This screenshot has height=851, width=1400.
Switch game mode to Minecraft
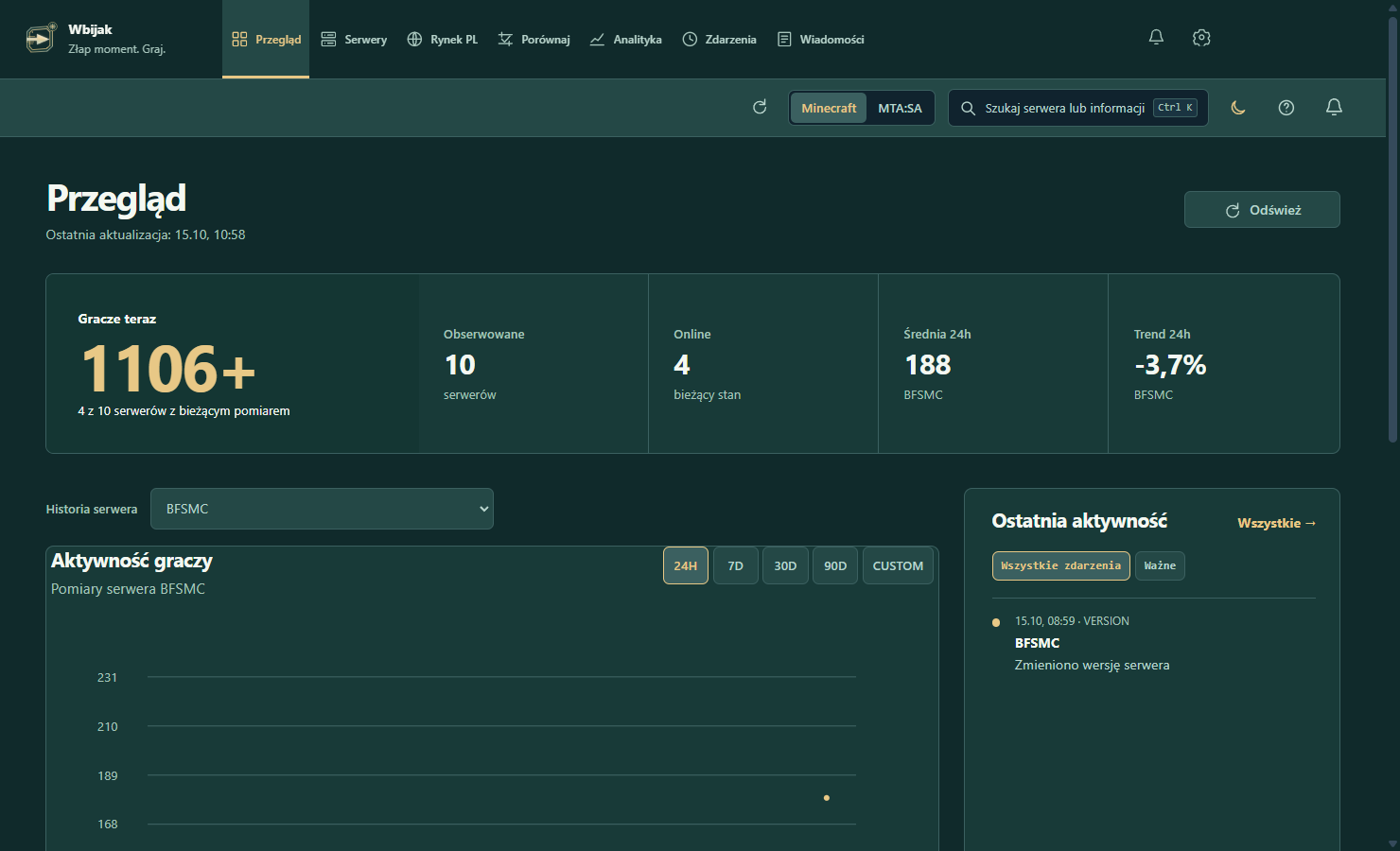pos(829,108)
